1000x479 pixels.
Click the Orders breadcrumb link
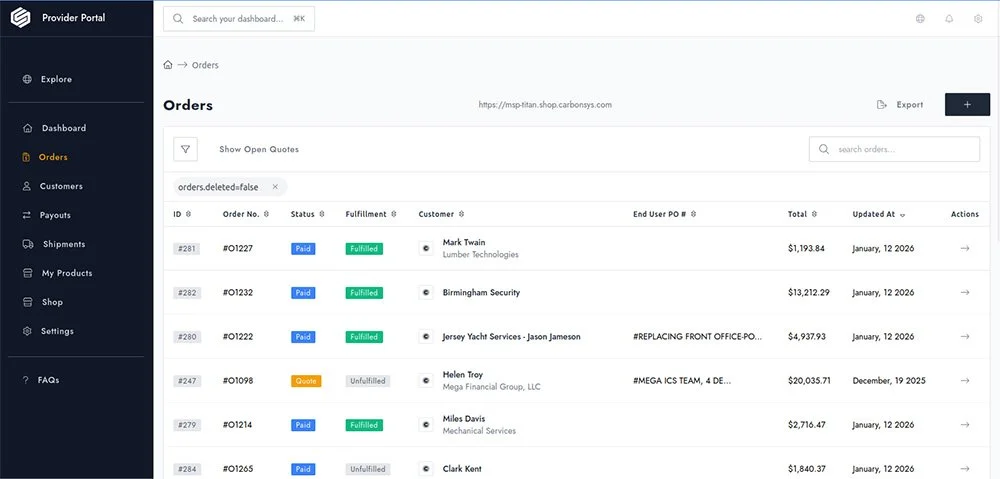[205, 65]
